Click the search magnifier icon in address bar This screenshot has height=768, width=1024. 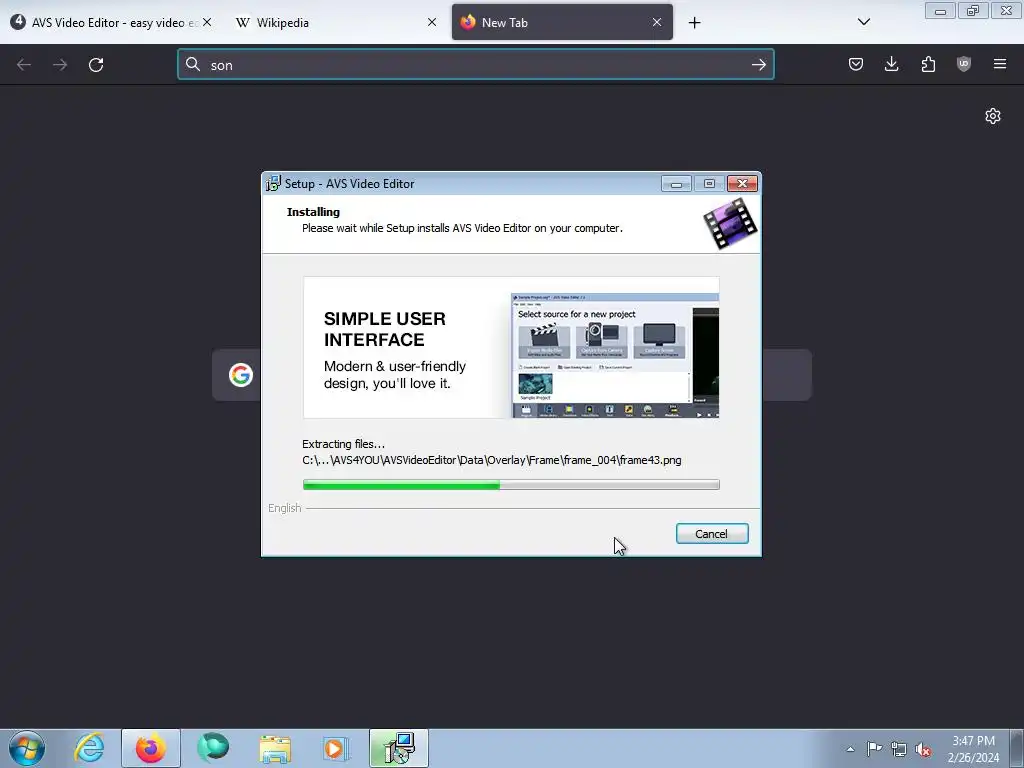point(193,64)
